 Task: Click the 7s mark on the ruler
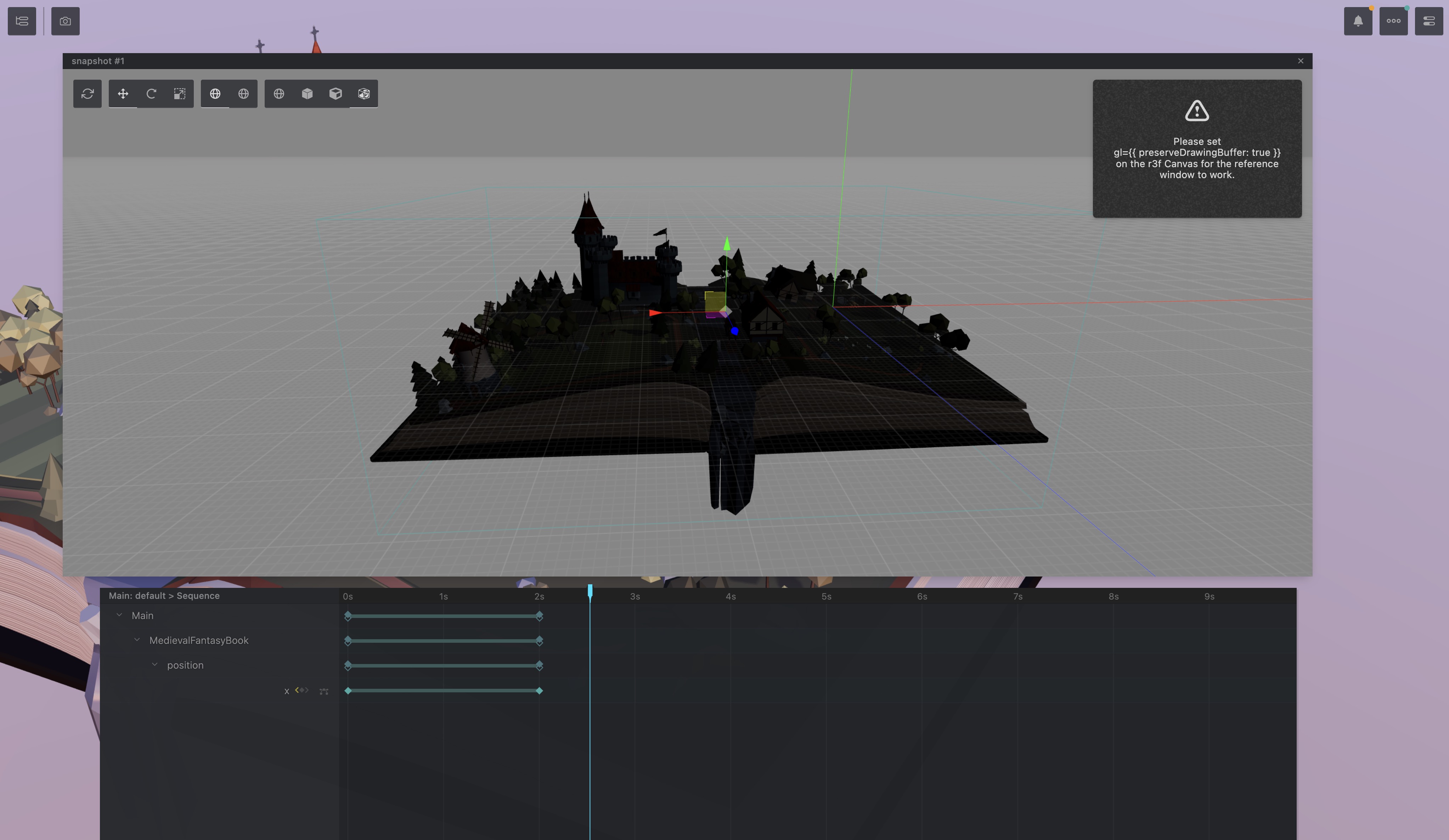pos(1018,596)
